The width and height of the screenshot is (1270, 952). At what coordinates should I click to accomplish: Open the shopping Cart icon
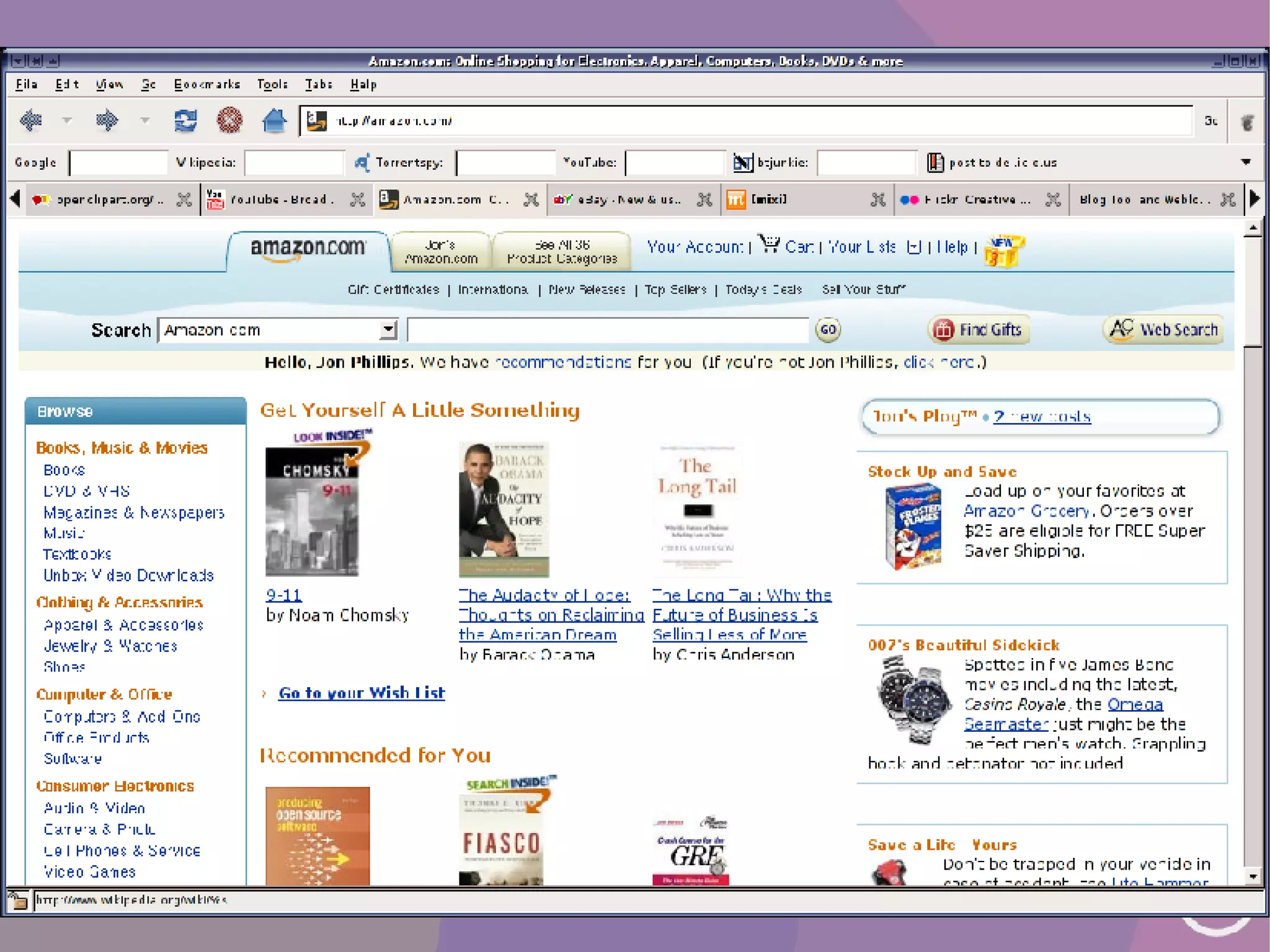[770, 245]
